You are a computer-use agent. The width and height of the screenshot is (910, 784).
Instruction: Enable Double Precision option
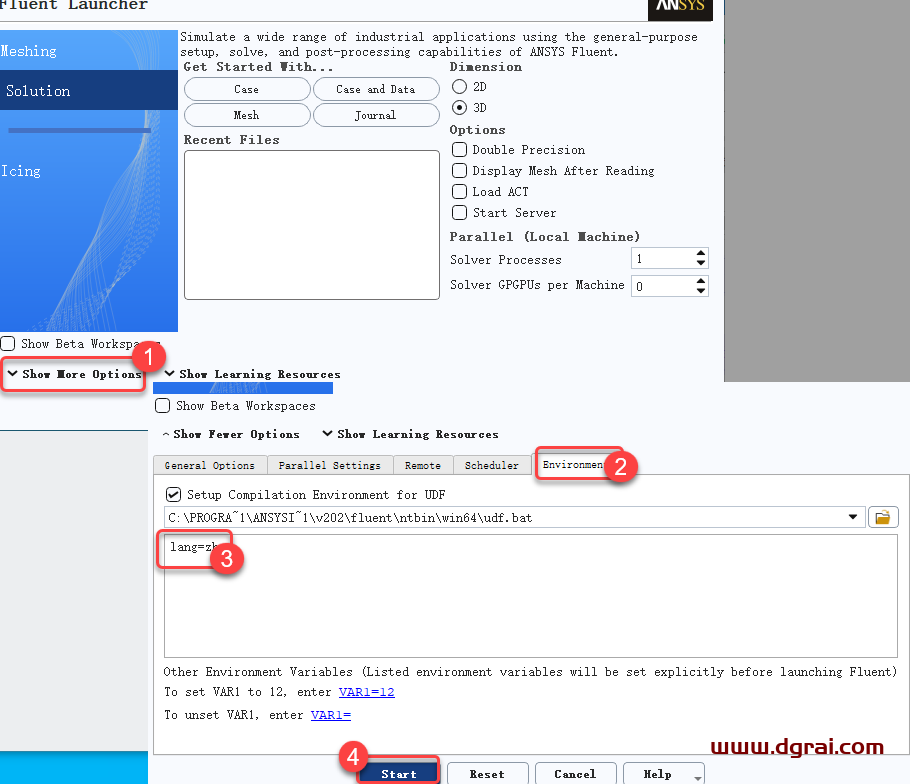point(459,150)
